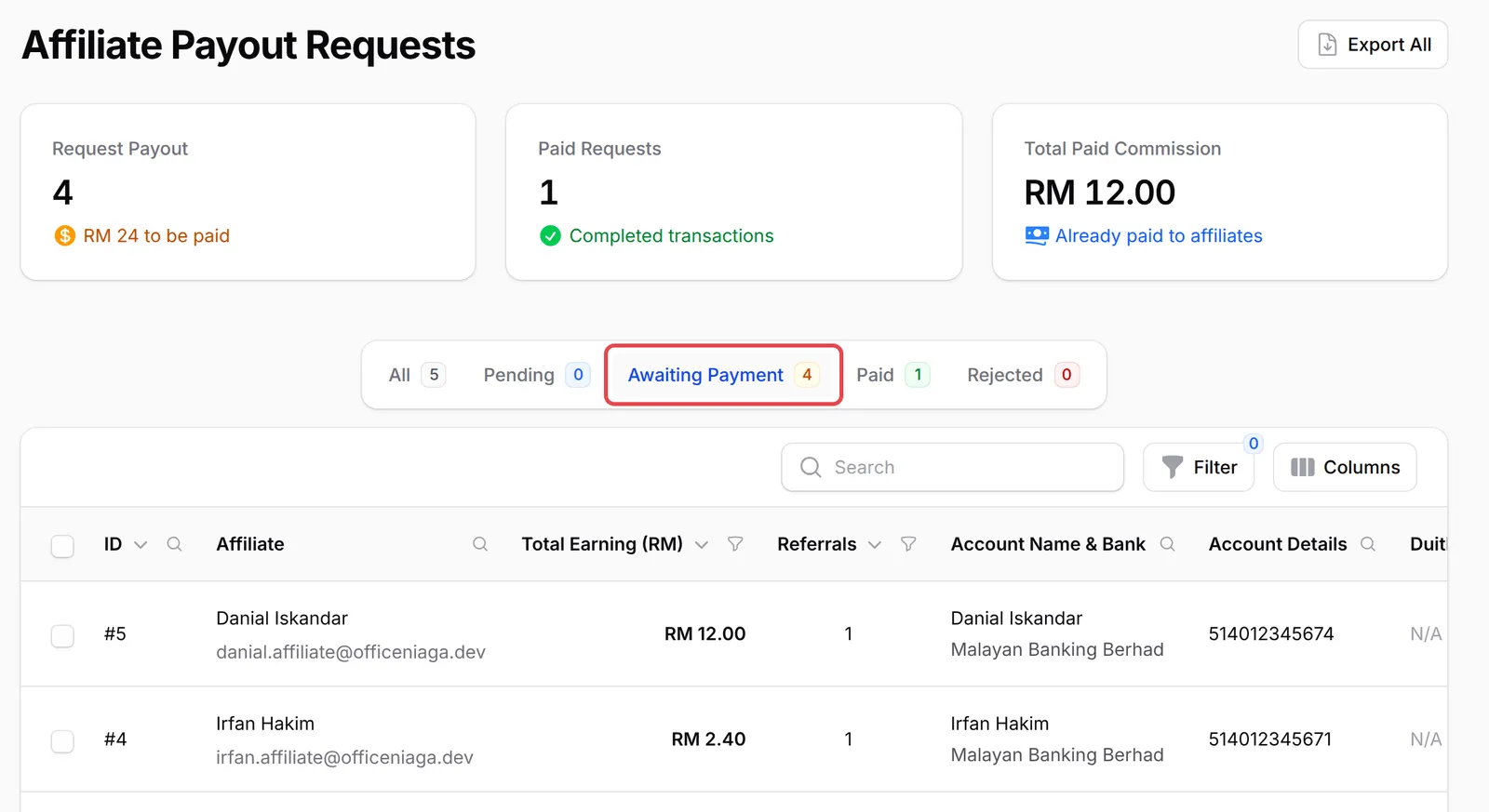Click the search icon in ID column
Screen dimensions: 1489x812
(174, 544)
